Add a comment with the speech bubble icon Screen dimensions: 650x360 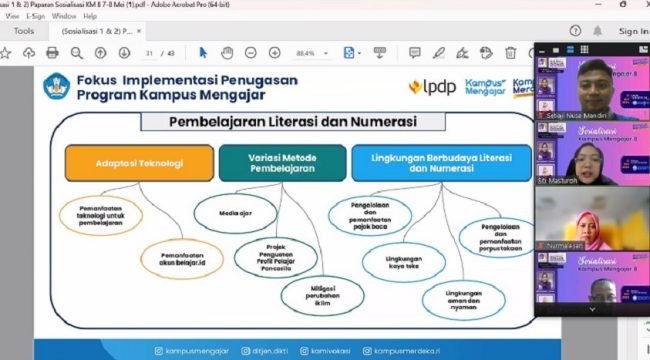(415, 53)
